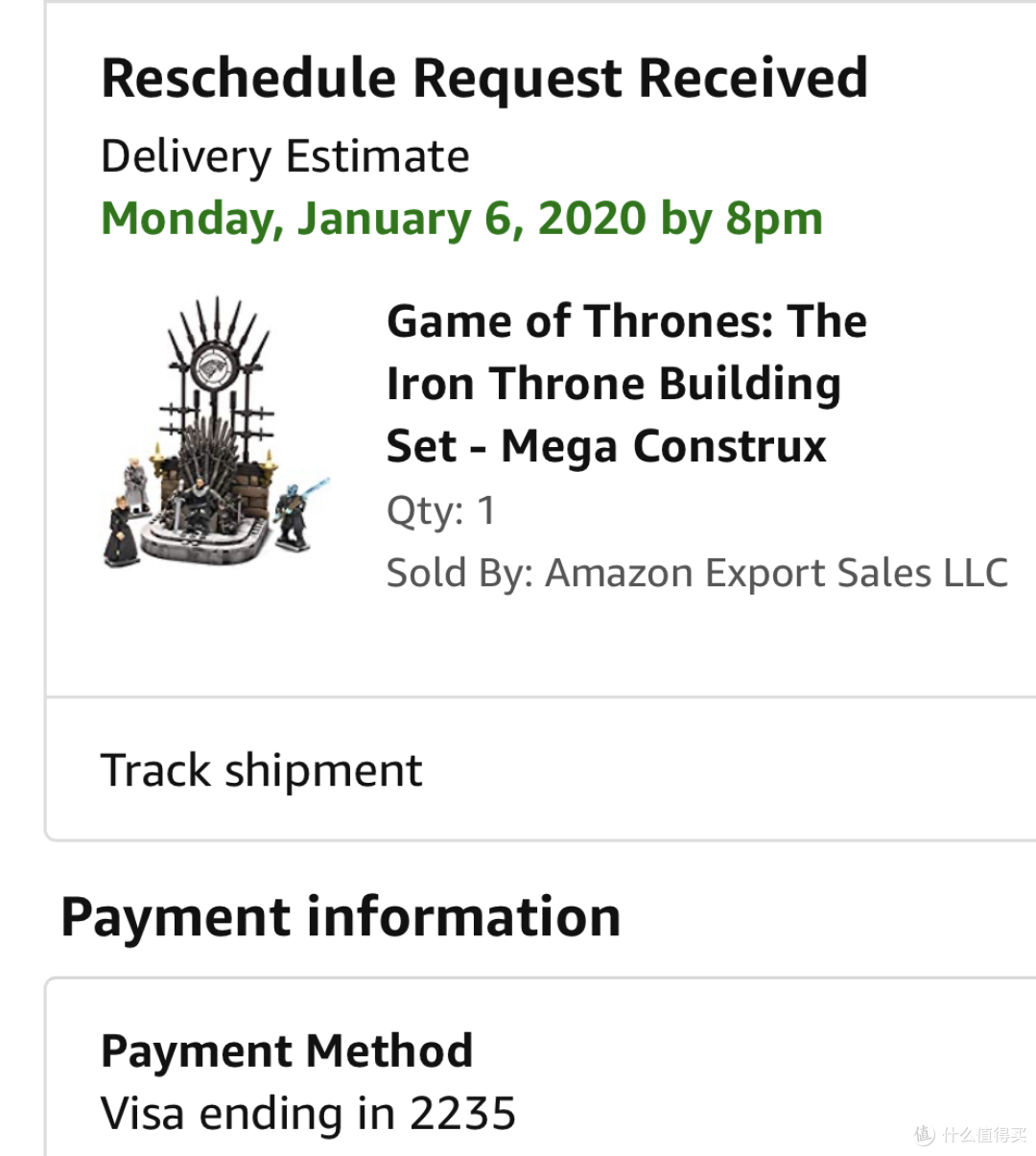
Task: Tap Visa ending in 2235
Action: pyautogui.click(x=308, y=1114)
